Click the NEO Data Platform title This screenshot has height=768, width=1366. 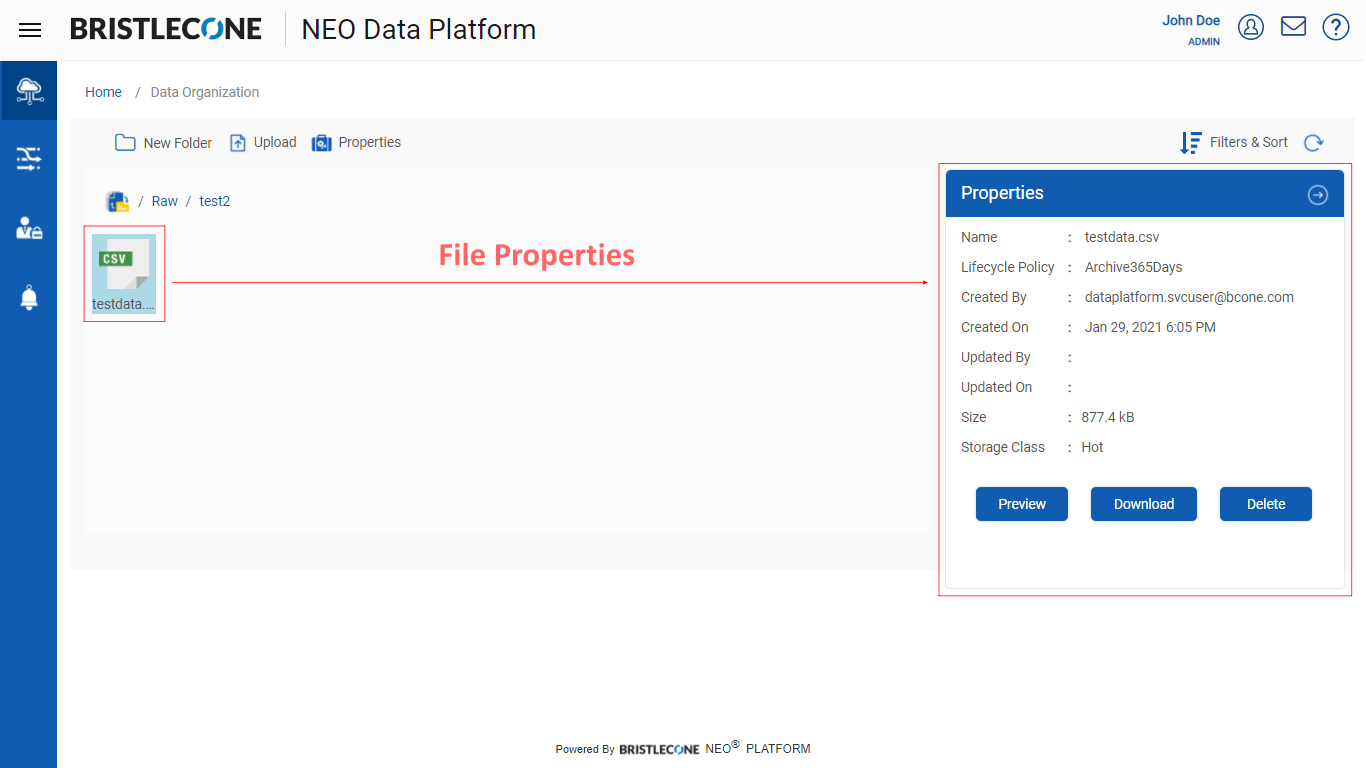point(419,30)
